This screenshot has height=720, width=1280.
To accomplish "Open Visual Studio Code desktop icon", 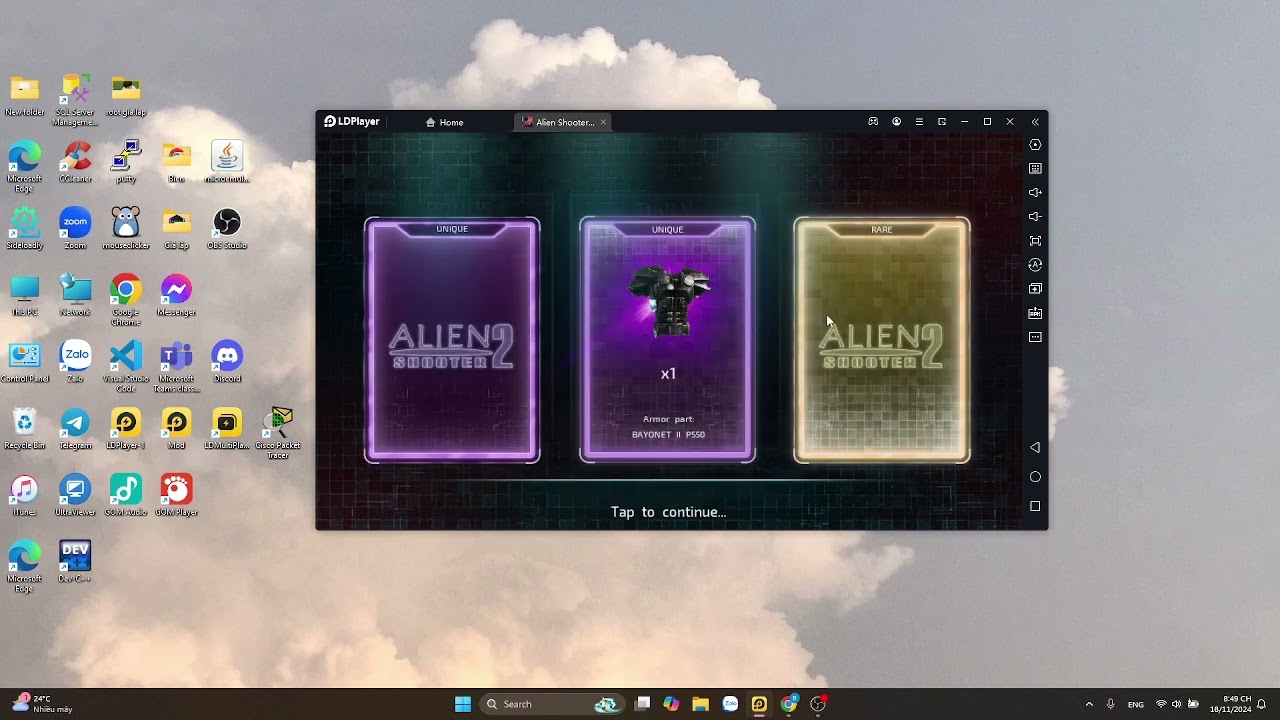I will [126, 366].
